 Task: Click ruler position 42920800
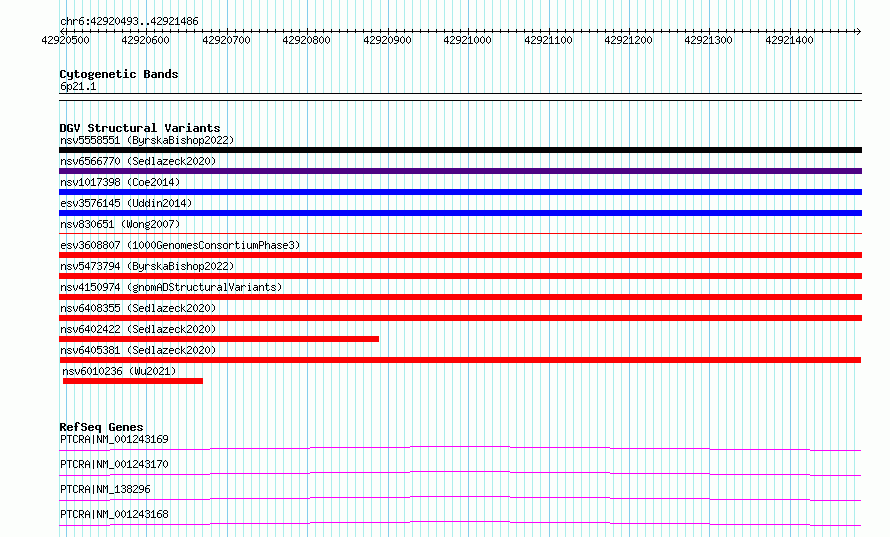click(307, 40)
